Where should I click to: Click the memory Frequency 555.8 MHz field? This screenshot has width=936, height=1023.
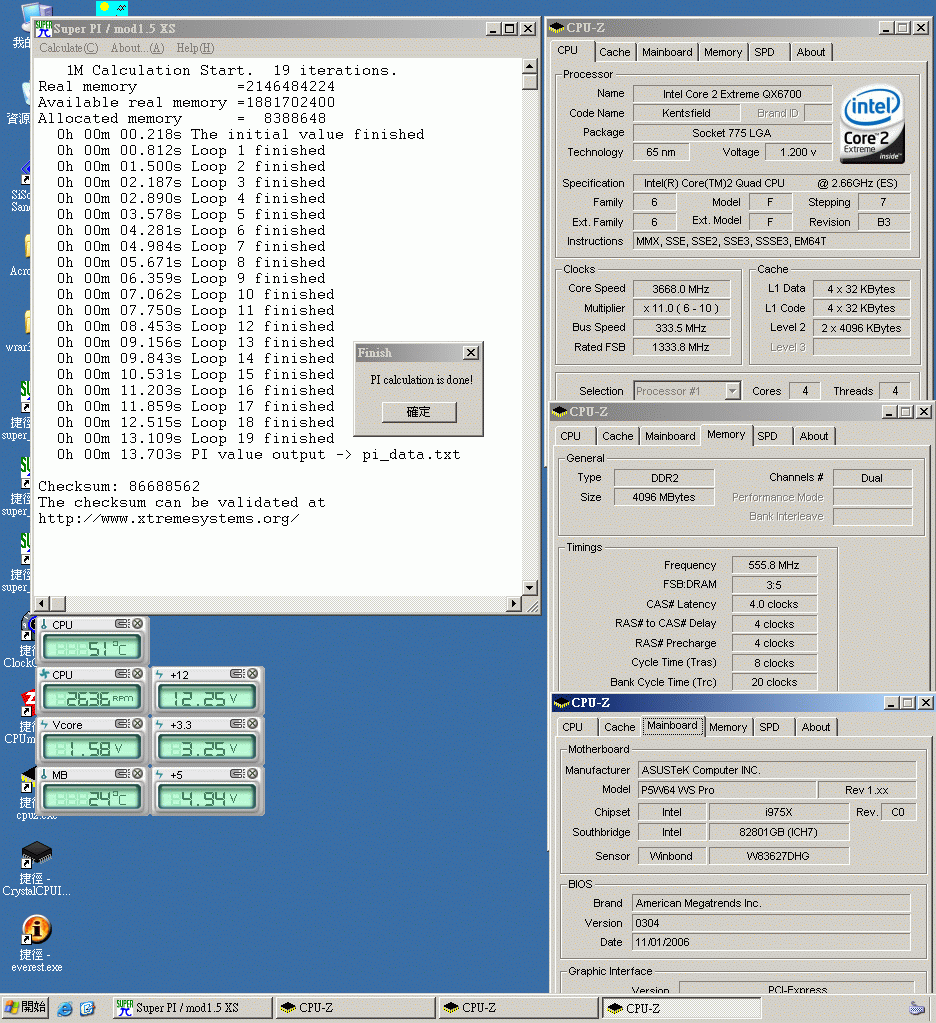coord(774,565)
